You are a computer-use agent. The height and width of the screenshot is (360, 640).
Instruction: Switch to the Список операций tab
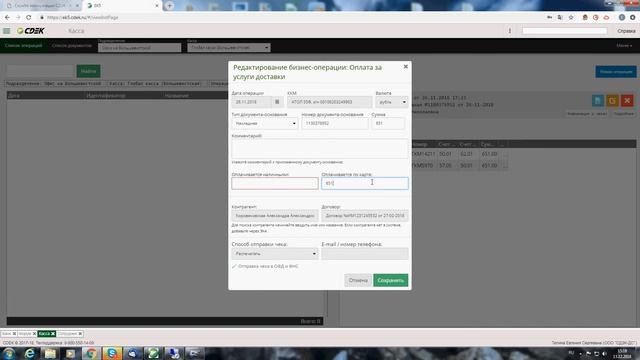(23, 46)
